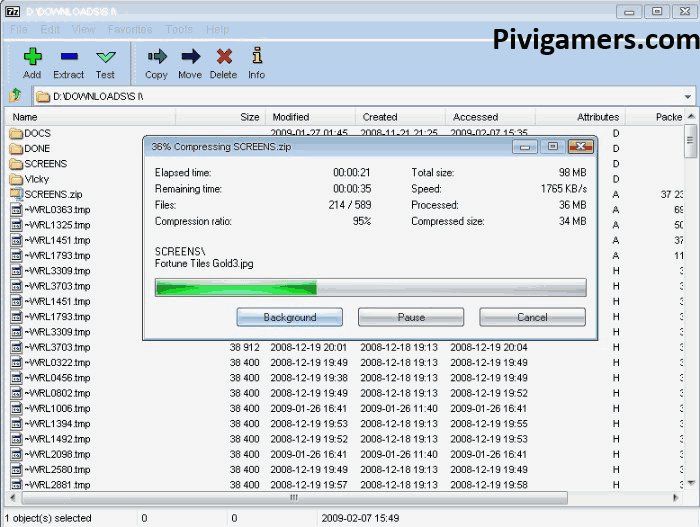Click the Add toolbar icon
Viewport: 700px width, 527px height.
point(32,62)
